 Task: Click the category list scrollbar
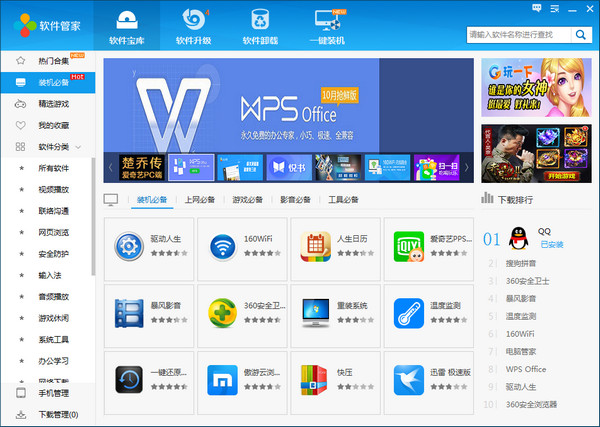click(x=93, y=216)
